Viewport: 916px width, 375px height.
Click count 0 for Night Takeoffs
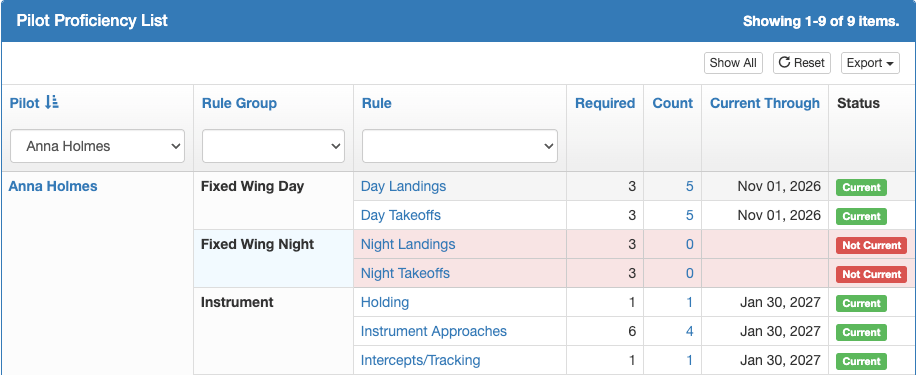point(689,273)
